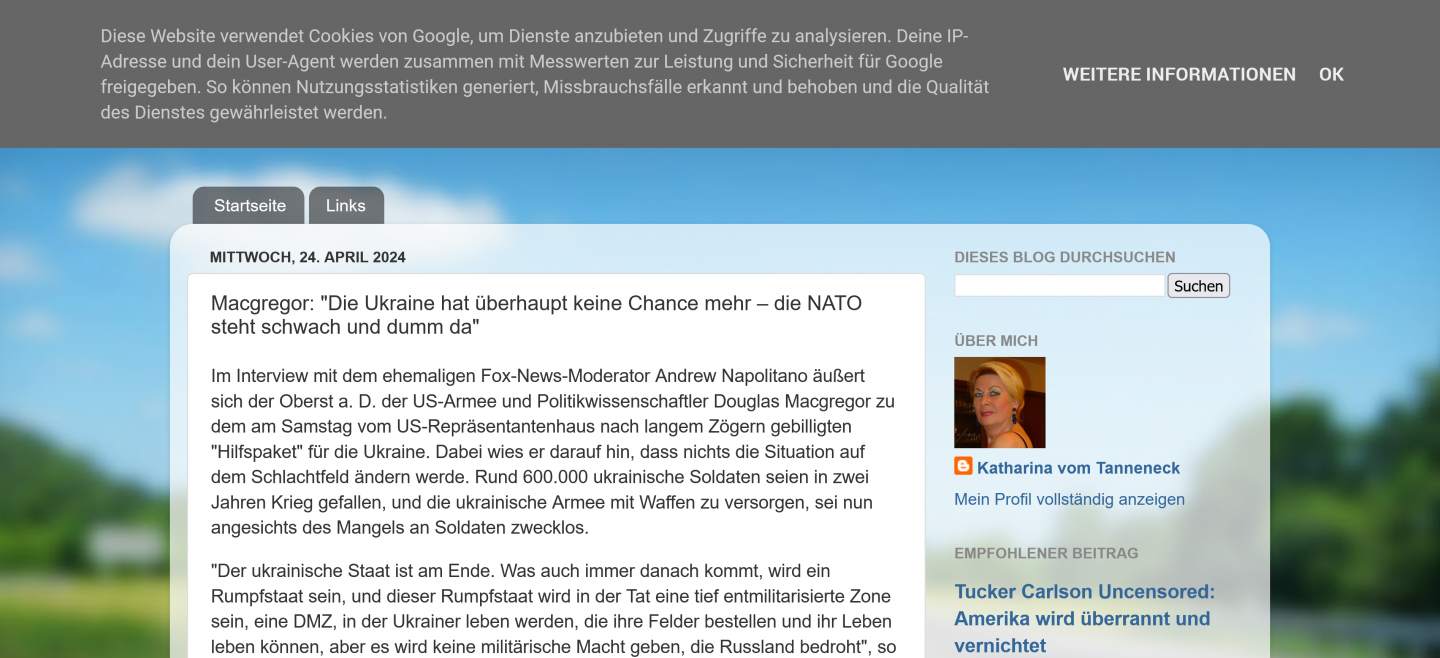1440x658 pixels.
Task: Click the Katharina vom Tanneneck author link
Action: (x=1078, y=467)
